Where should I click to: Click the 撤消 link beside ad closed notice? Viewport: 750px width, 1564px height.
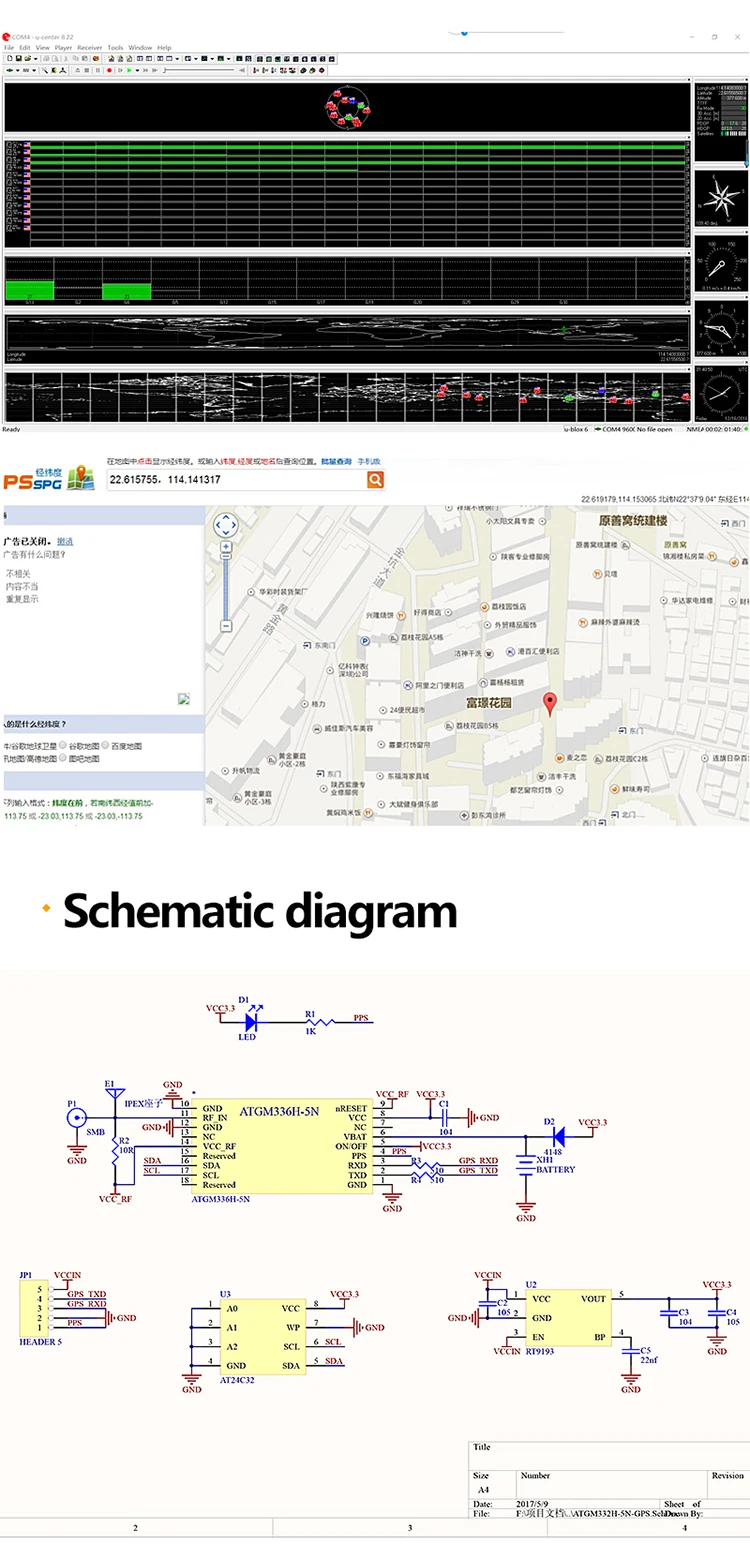pos(65,541)
